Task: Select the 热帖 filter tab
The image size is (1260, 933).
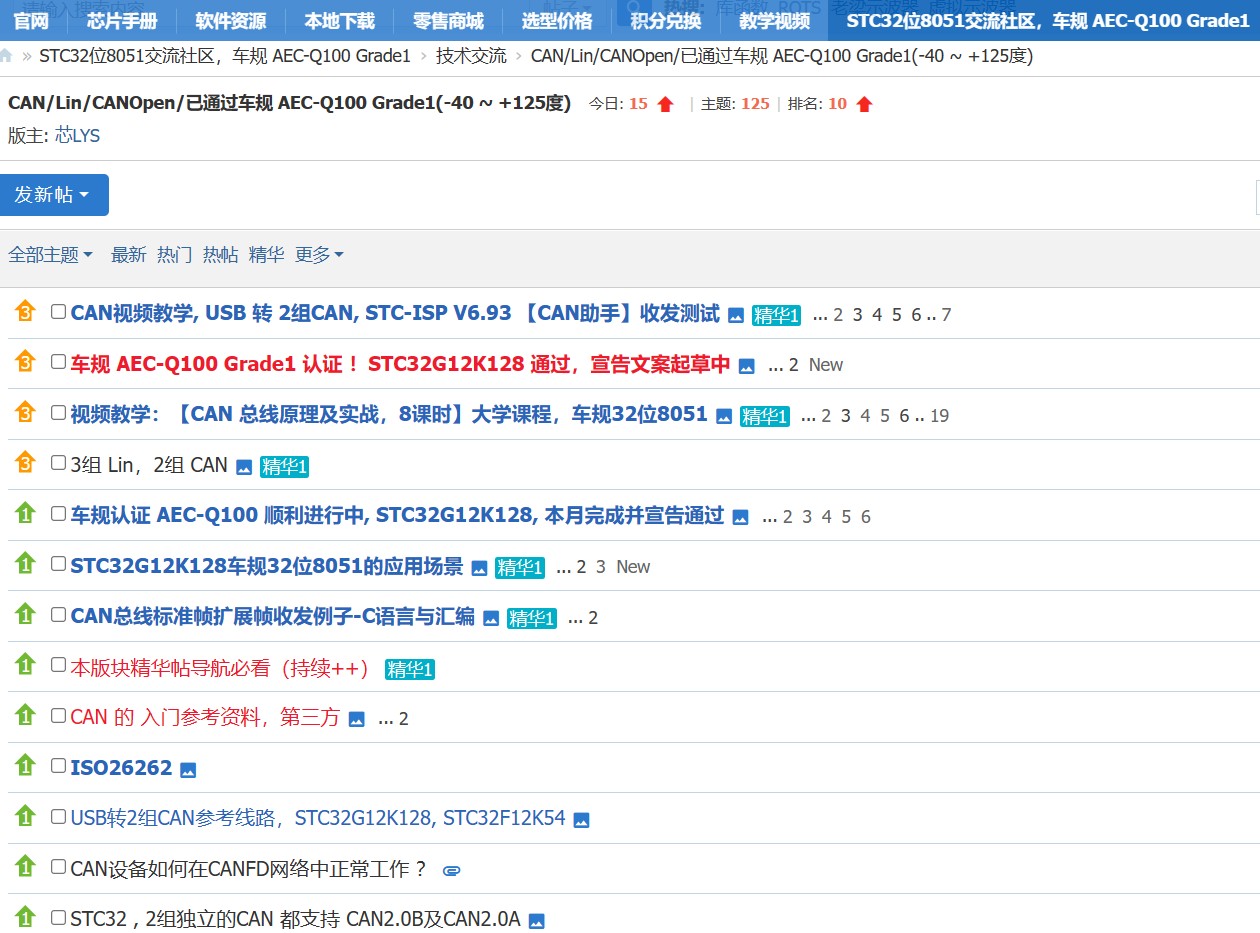Action: pyautogui.click(x=220, y=255)
